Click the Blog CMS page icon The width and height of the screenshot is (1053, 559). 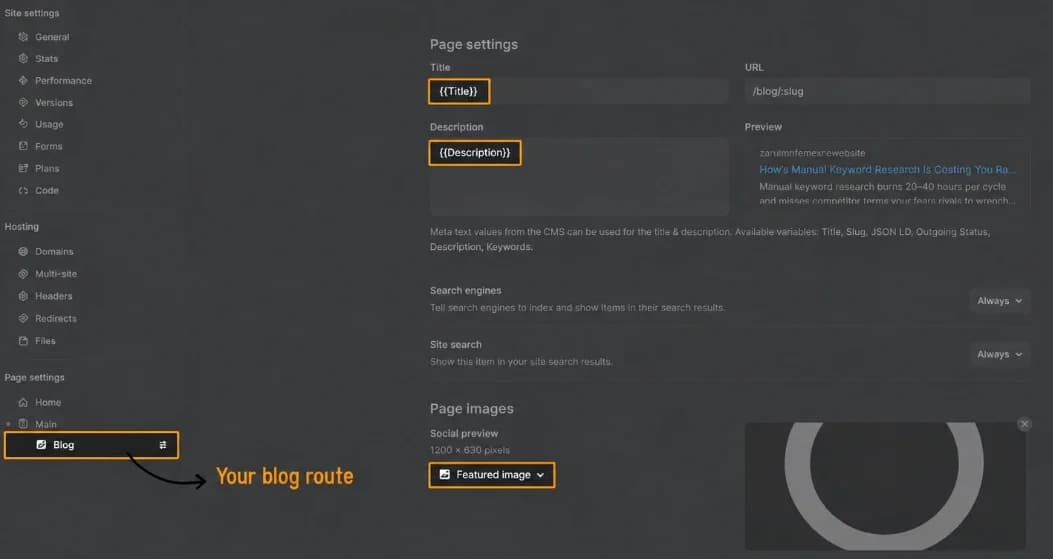coord(41,445)
